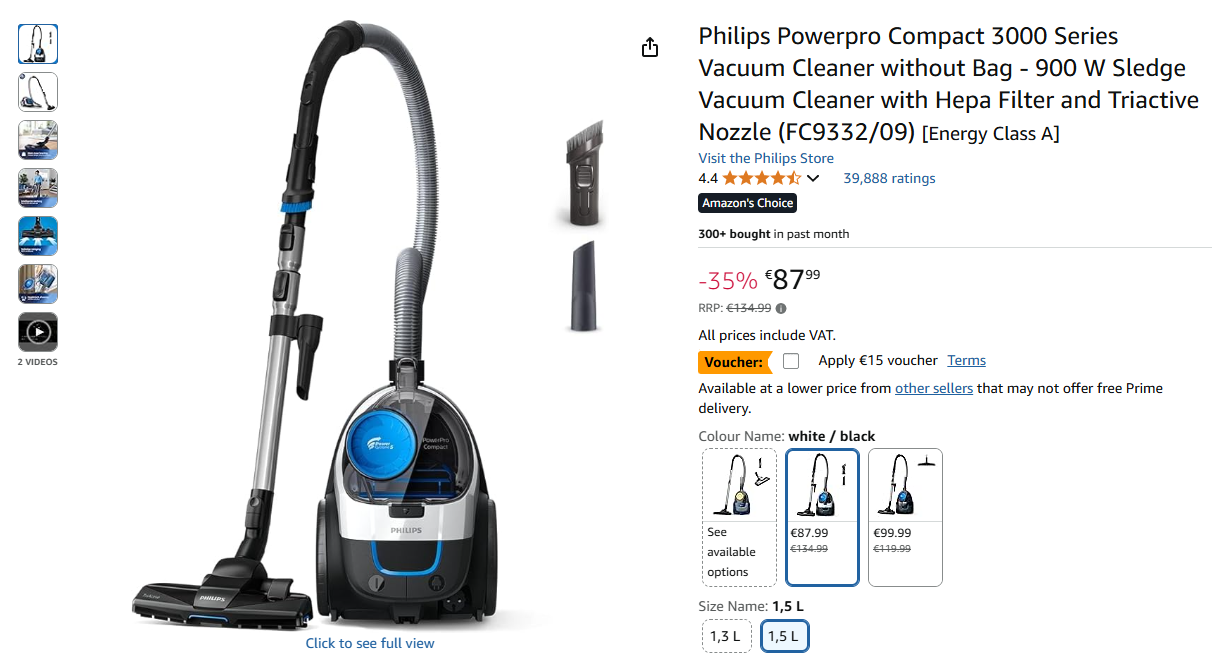Image resolution: width=1212 pixels, height=664 pixels.
Task: Click the star rating icons
Action: coord(762,178)
